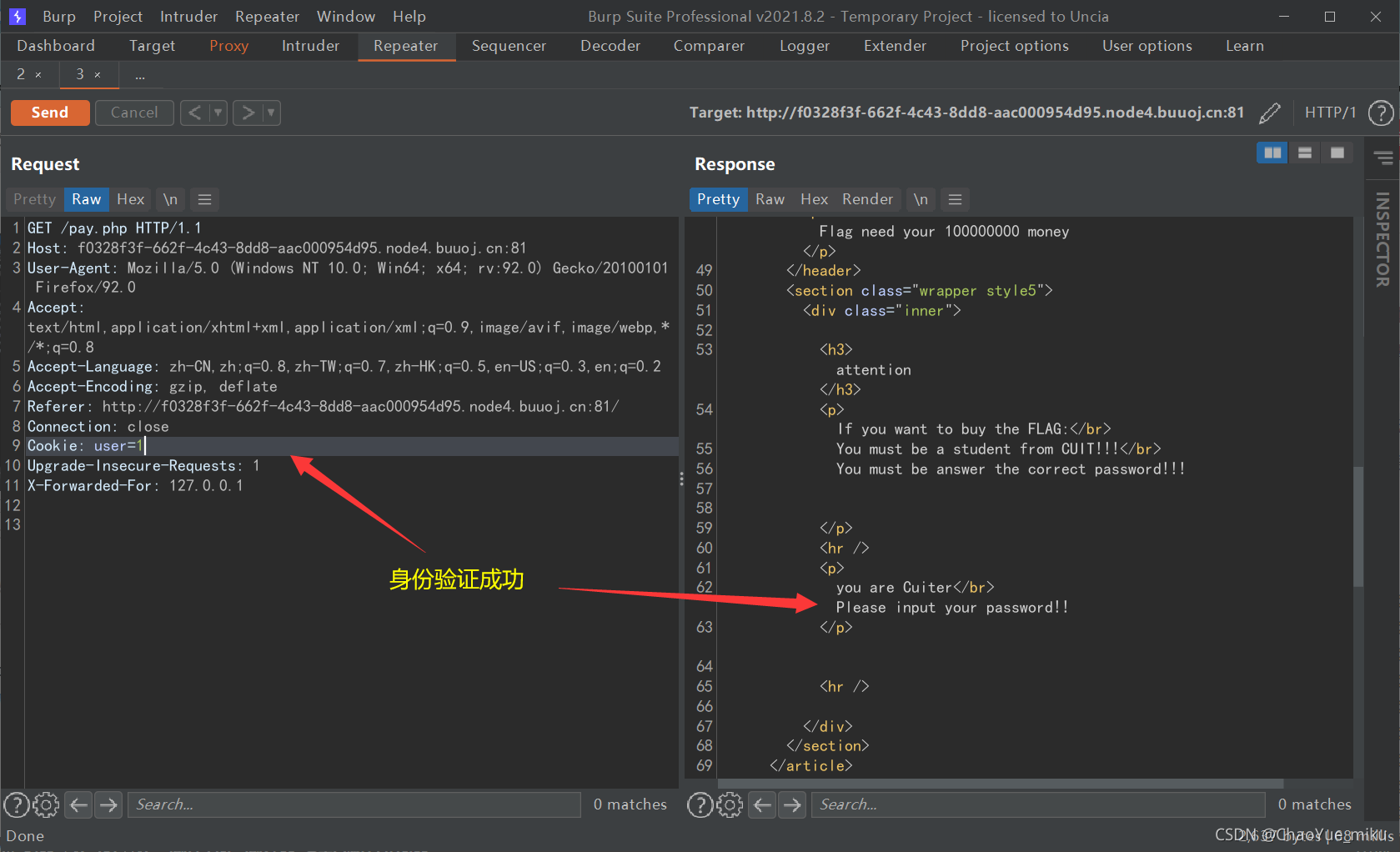
Task: Toggle non-printable characters in request
Action: pos(170,199)
